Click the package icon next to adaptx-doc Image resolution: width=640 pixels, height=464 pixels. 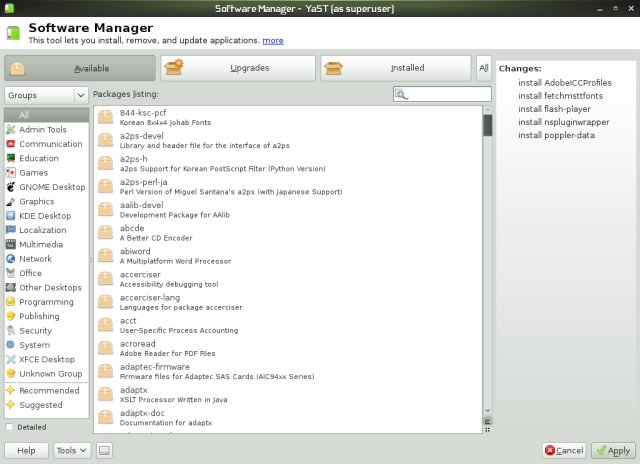[105, 417]
